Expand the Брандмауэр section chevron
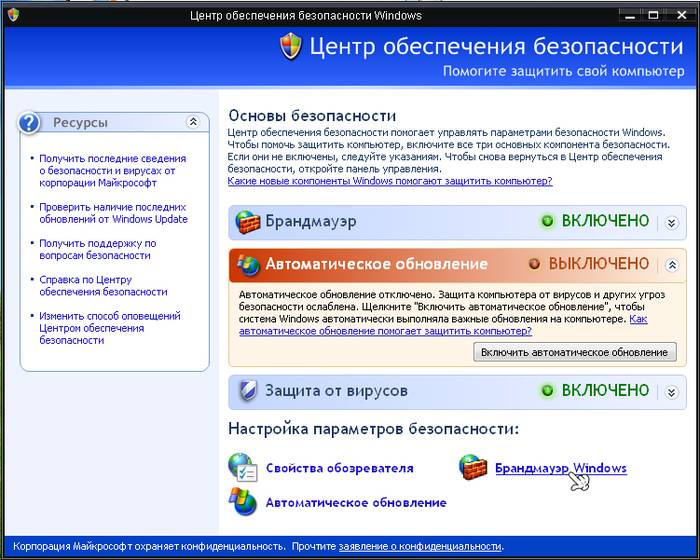This screenshot has height=560, width=700. coord(671,222)
